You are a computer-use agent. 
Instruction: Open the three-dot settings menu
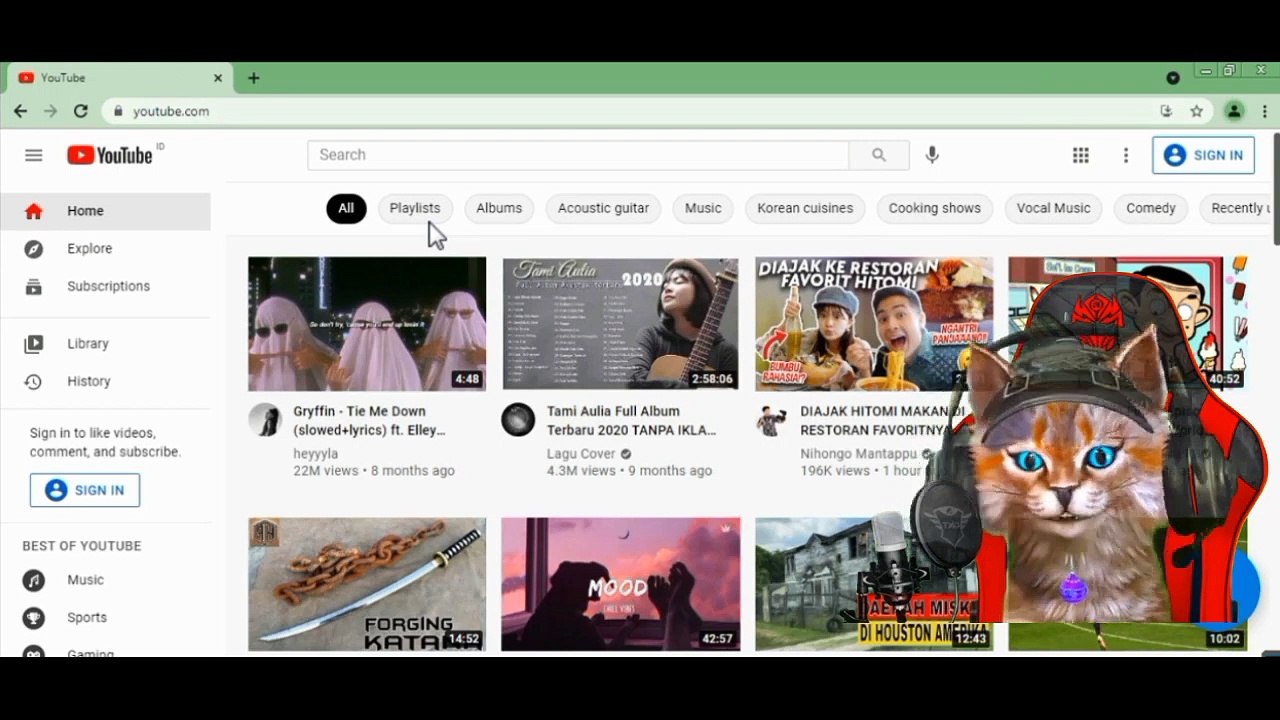pyautogui.click(x=1126, y=155)
